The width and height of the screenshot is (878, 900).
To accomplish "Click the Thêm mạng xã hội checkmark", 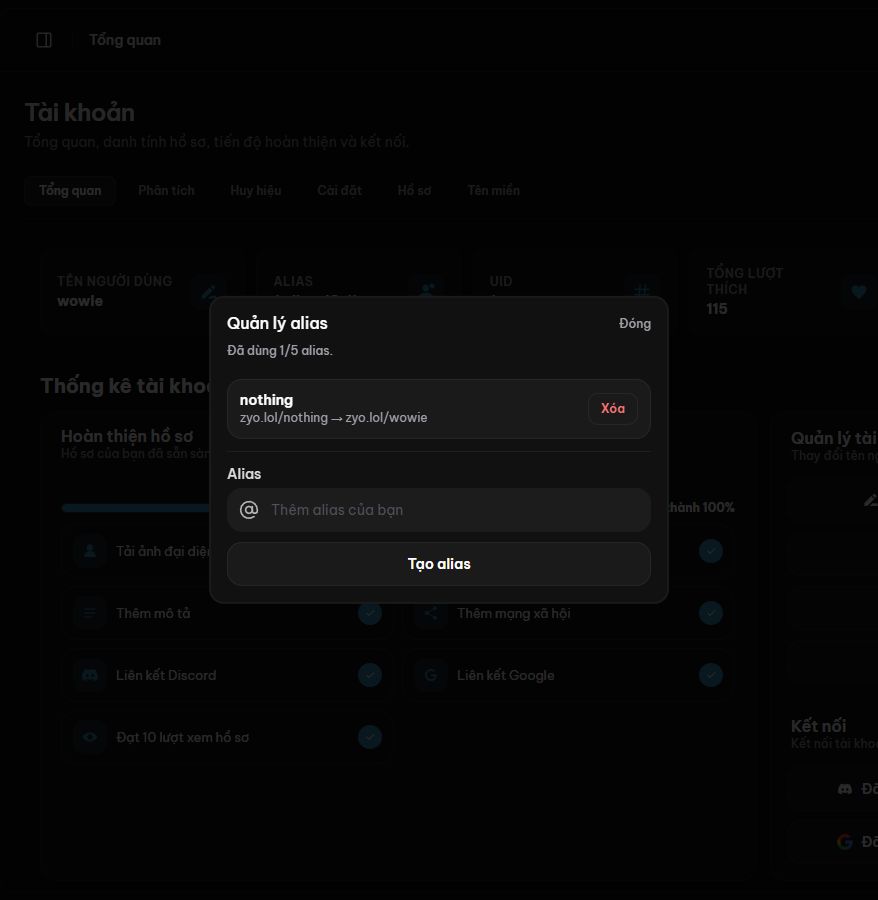I will pos(711,613).
